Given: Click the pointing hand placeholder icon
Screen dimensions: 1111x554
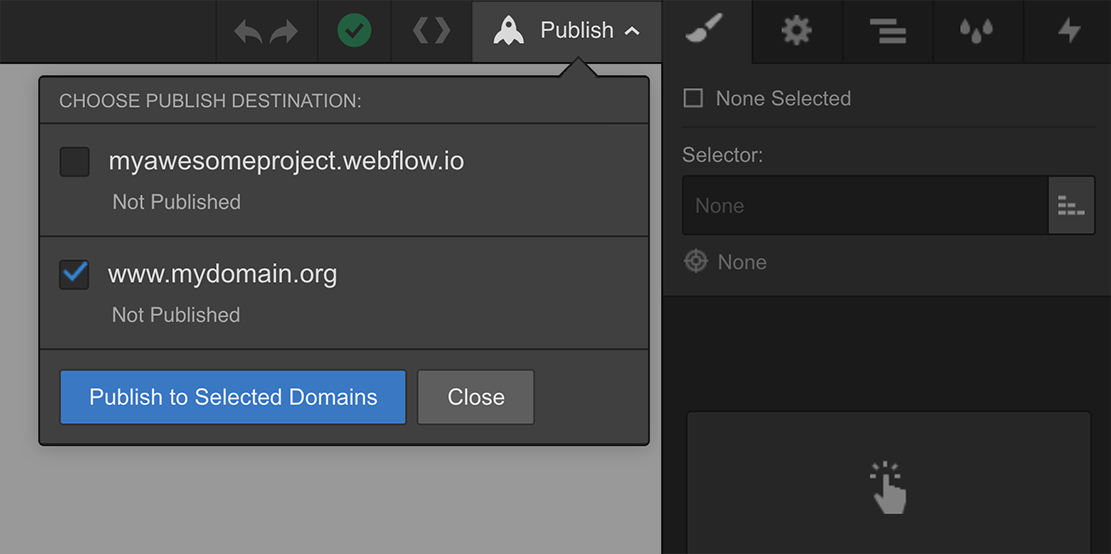Looking at the screenshot, I should (x=889, y=487).
